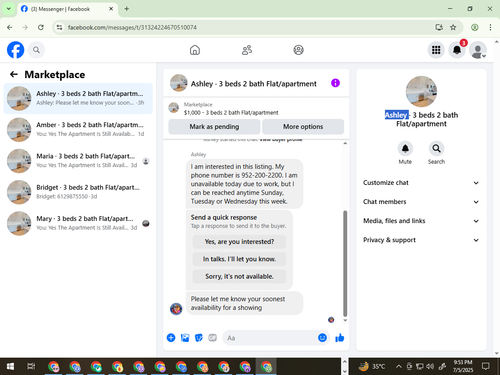The image size is (500, 375).
Task: Open the nine-dot Menu grid icon
Action: [436, 50]
